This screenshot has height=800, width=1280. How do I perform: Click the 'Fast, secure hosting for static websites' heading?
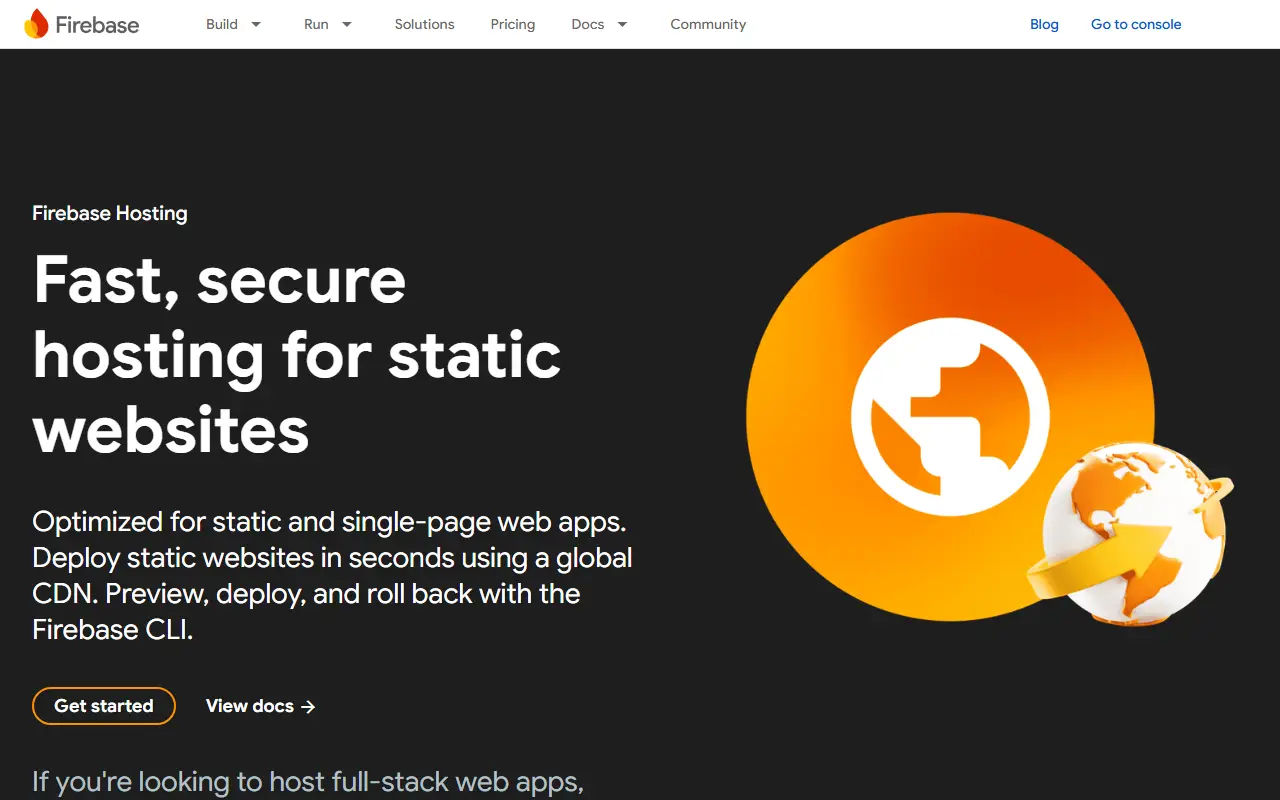pyautogui.click(x=297, y=355)
